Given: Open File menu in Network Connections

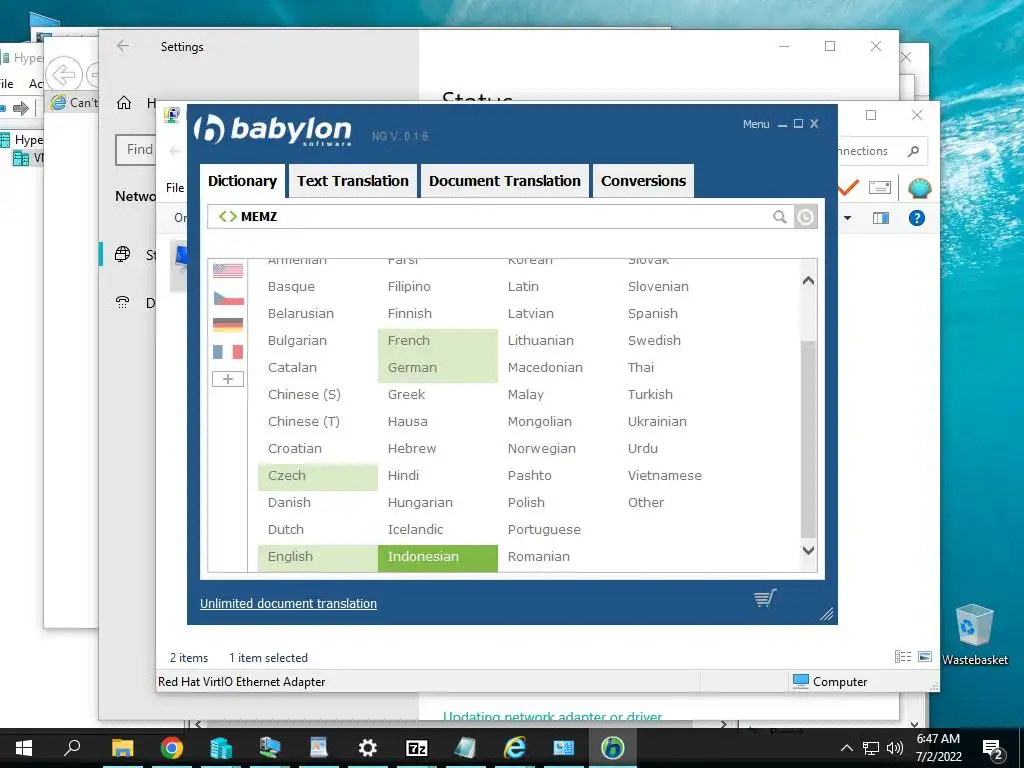Looking at the screenshot, I should 175,187.
